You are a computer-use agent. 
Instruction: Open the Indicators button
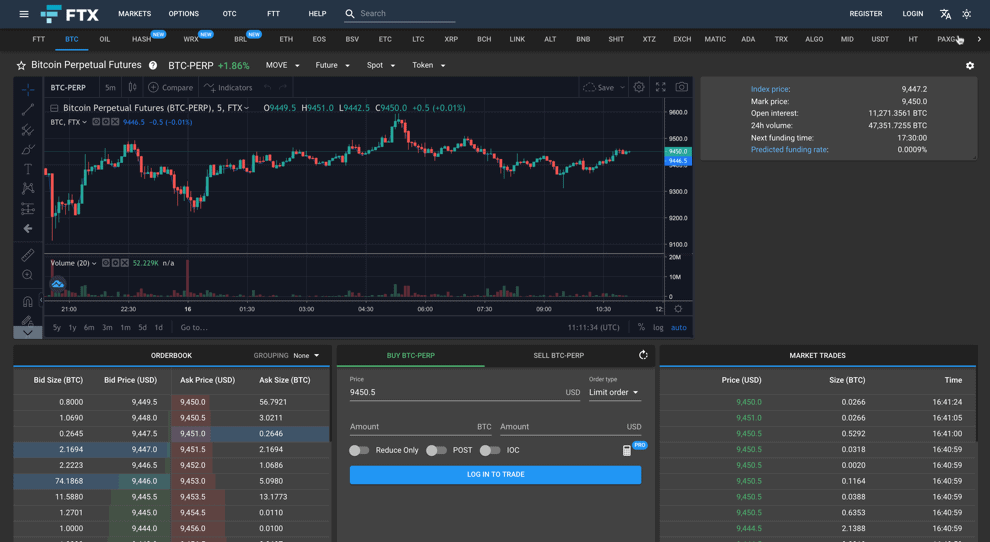(229, 87)
